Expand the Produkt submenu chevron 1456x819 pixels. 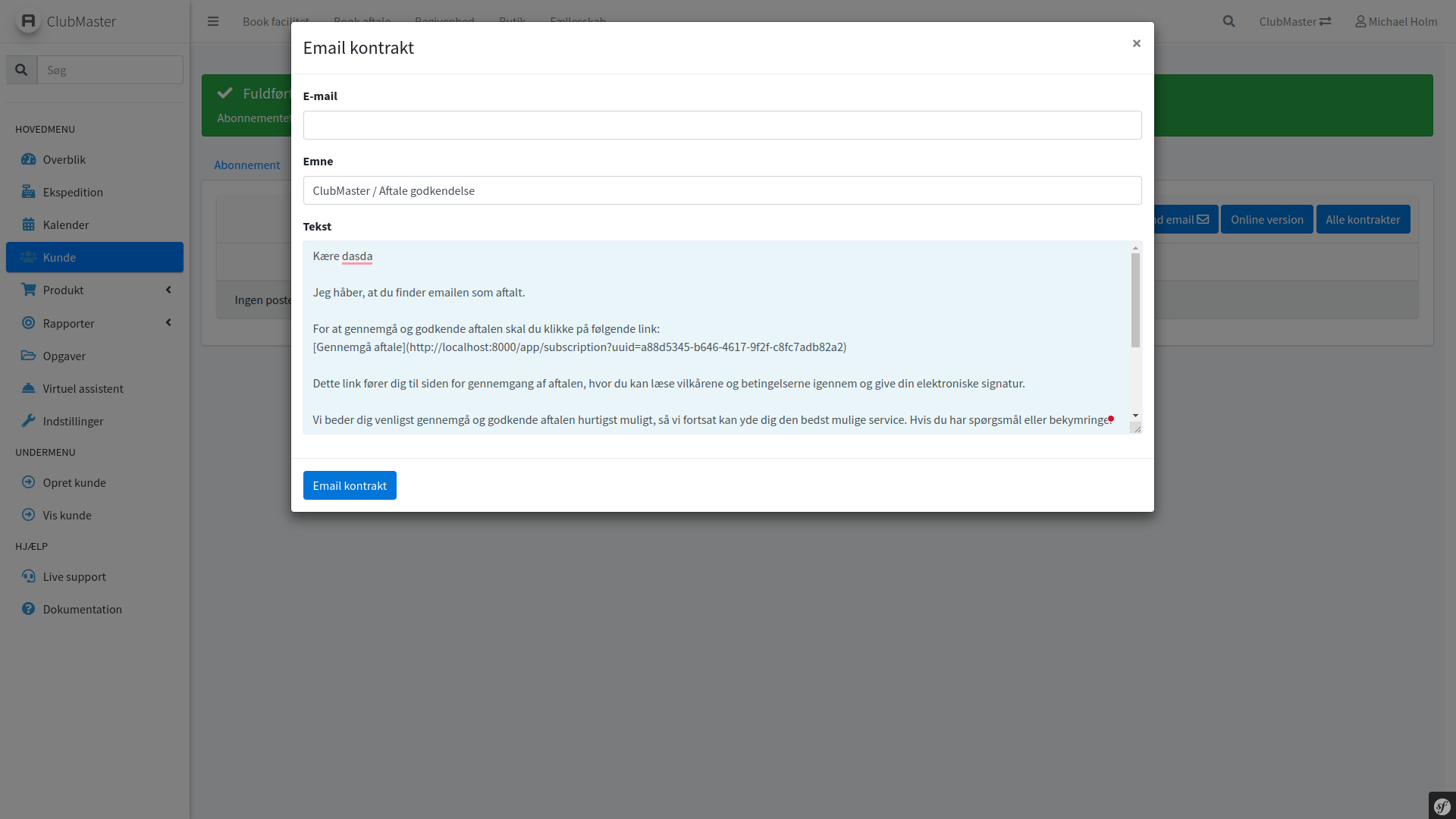[168, 290]
